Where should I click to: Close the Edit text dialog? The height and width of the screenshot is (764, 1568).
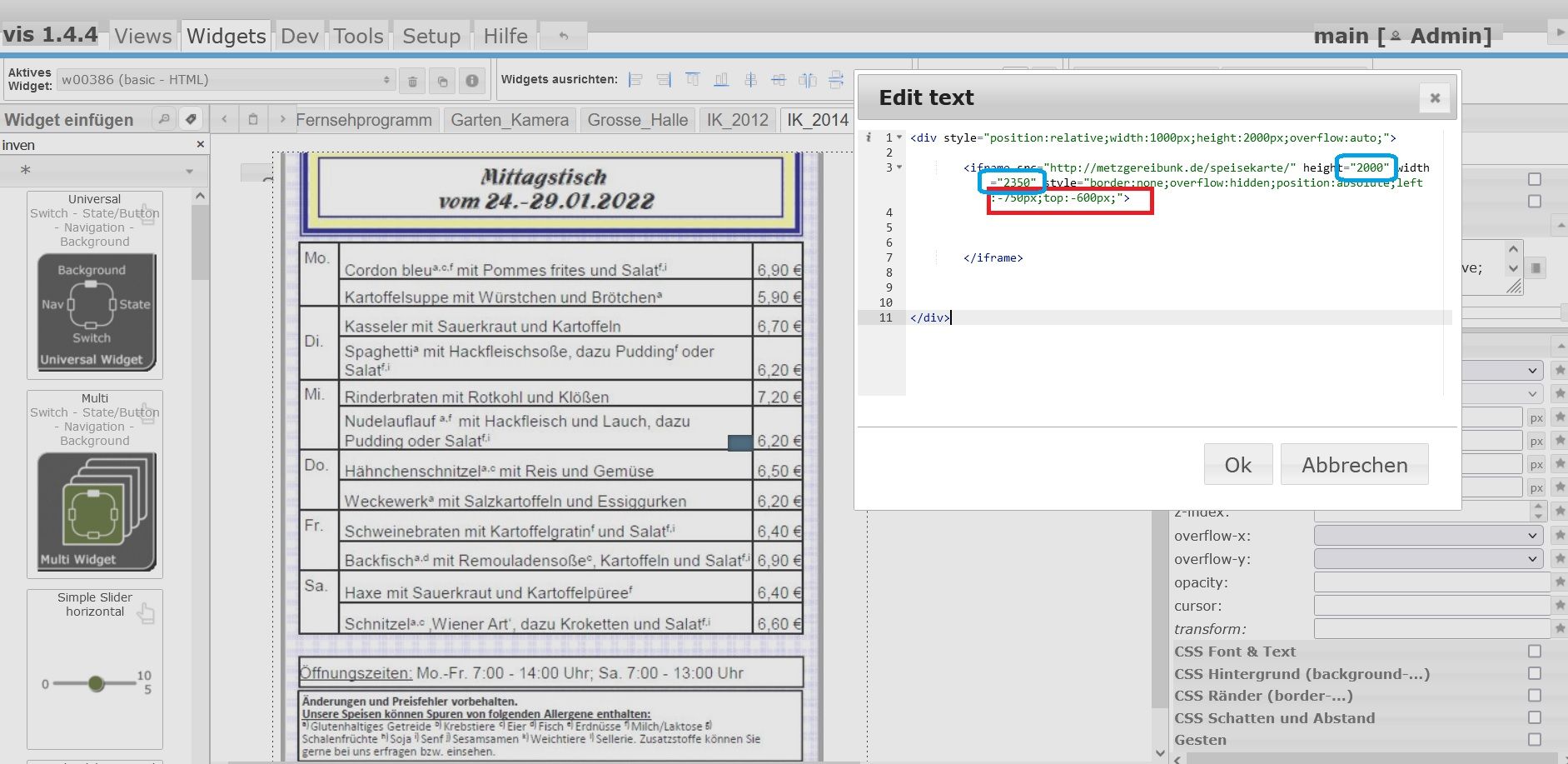pos(1435,98)
